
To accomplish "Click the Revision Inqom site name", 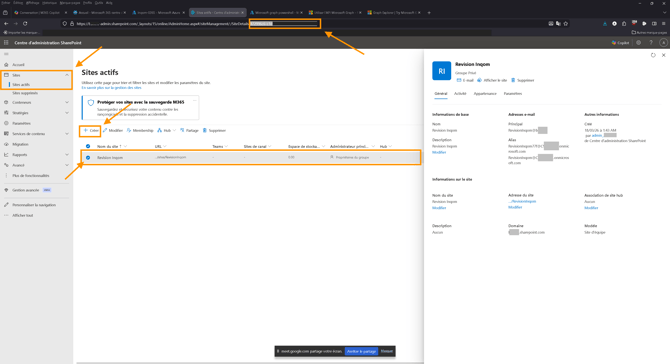I will (x=110, y=158).
